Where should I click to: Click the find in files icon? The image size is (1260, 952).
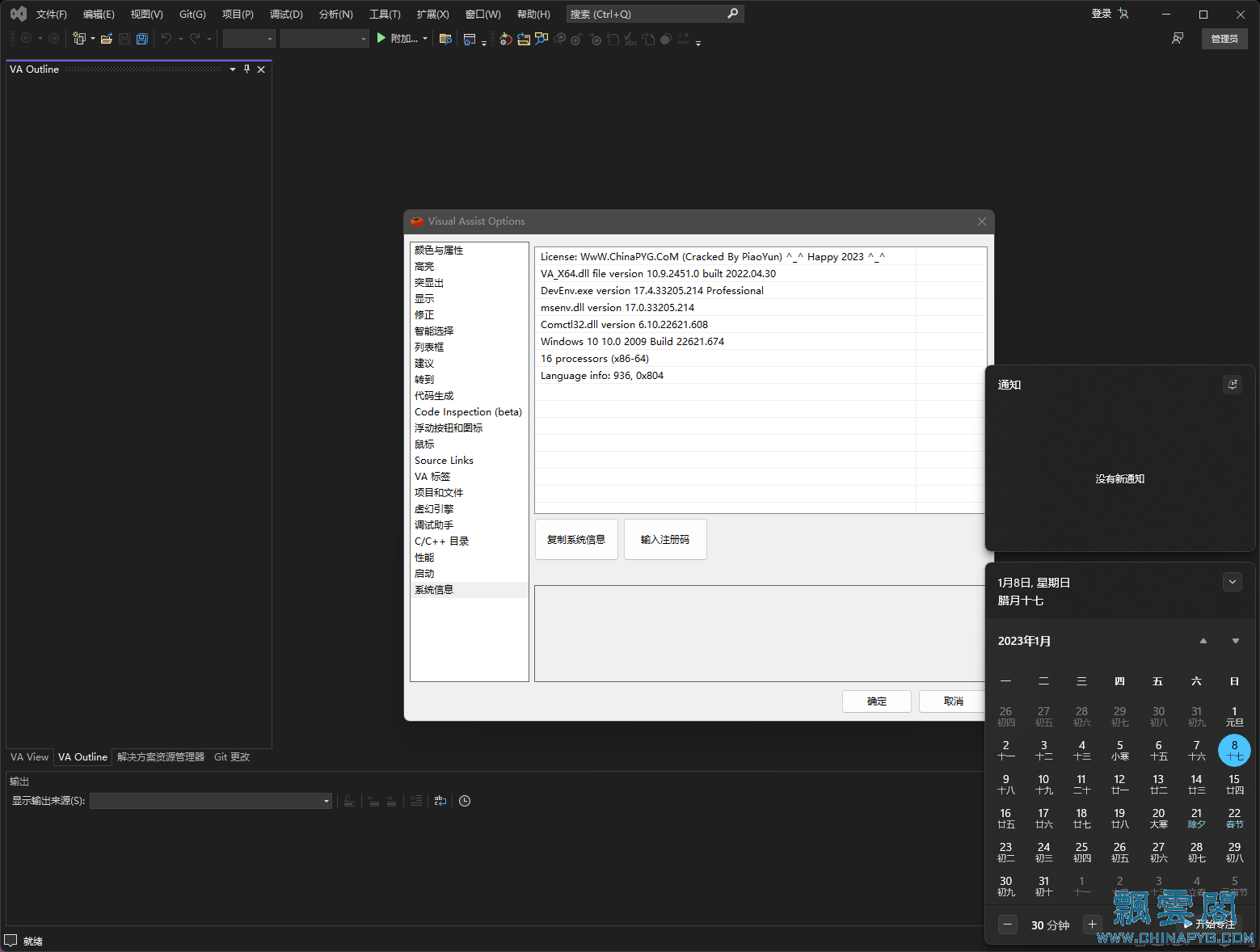point(445,38)
